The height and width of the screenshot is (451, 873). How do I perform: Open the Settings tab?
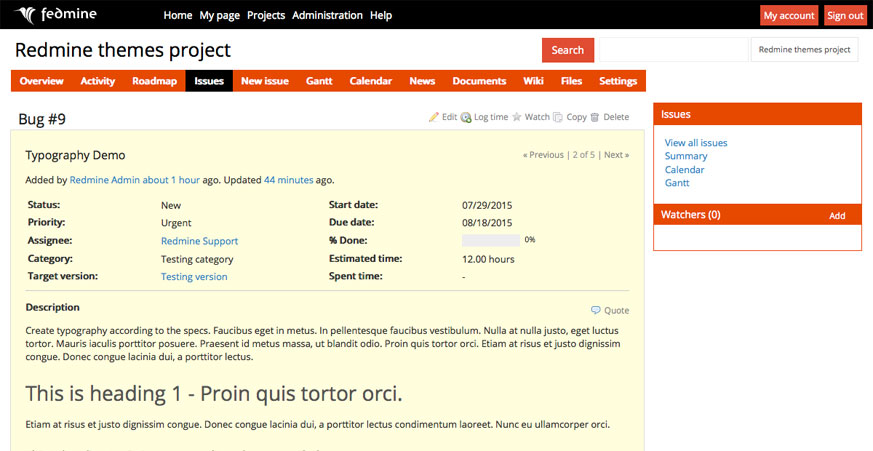(618, 81)
